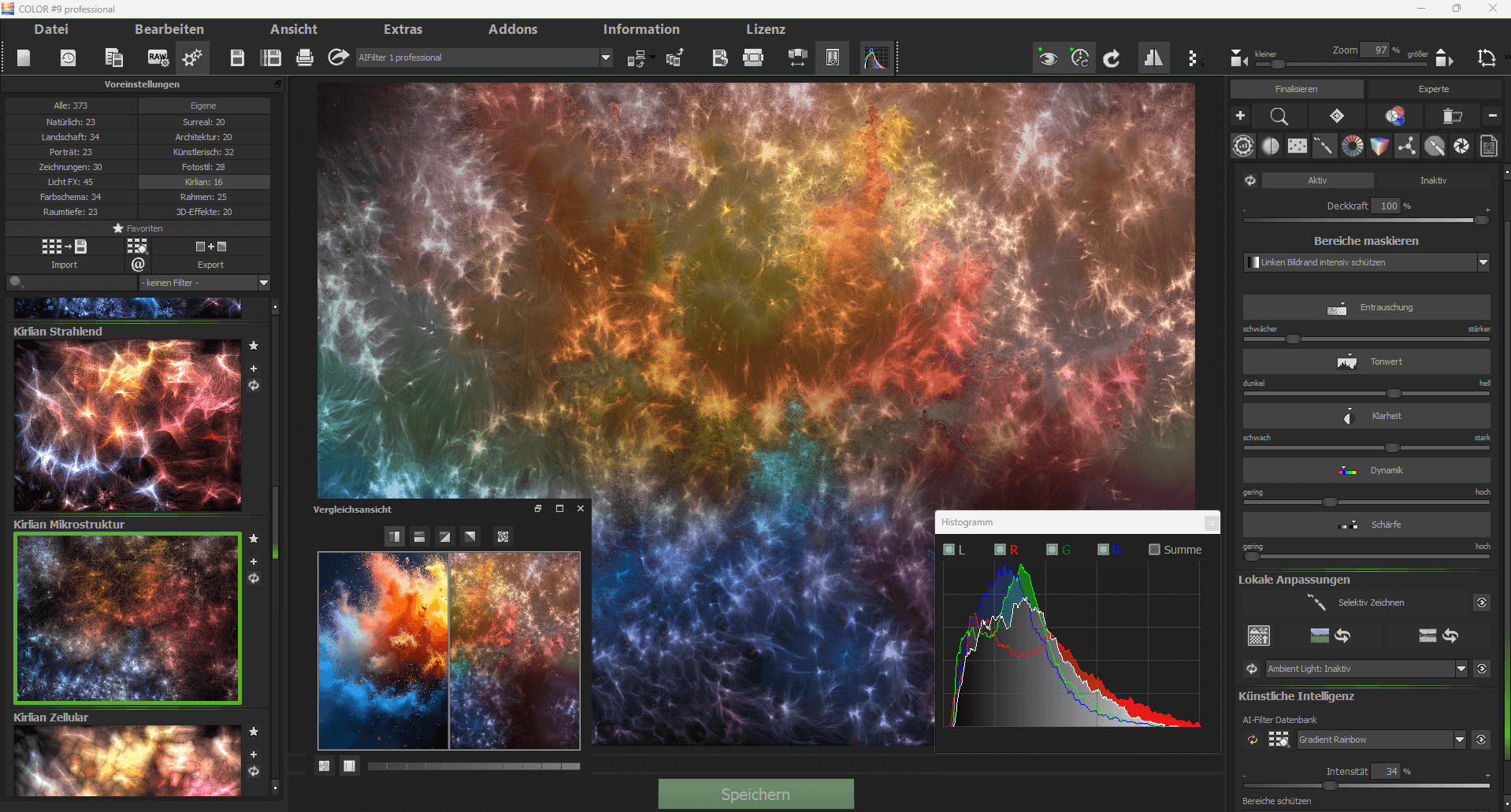Image resolution: width=1511 pixels, height=812 pixels.
Task: Click the node network icon in the tool row
Action: pyautogui.click(x=1406, y=146)
